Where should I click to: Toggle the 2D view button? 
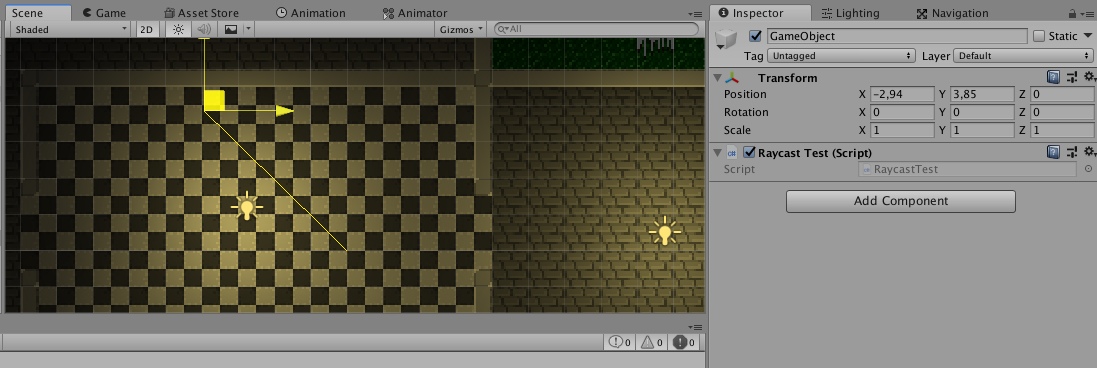tap(146, 29)
